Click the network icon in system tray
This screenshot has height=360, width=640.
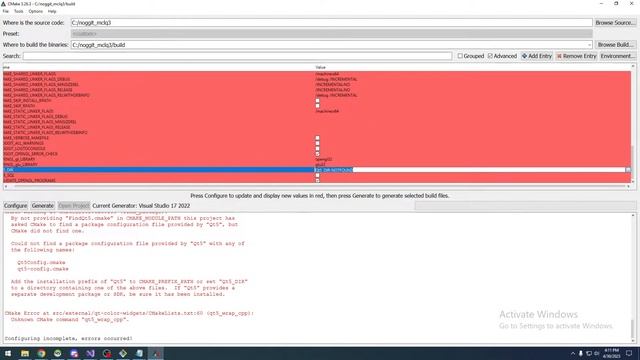point(589,353)
